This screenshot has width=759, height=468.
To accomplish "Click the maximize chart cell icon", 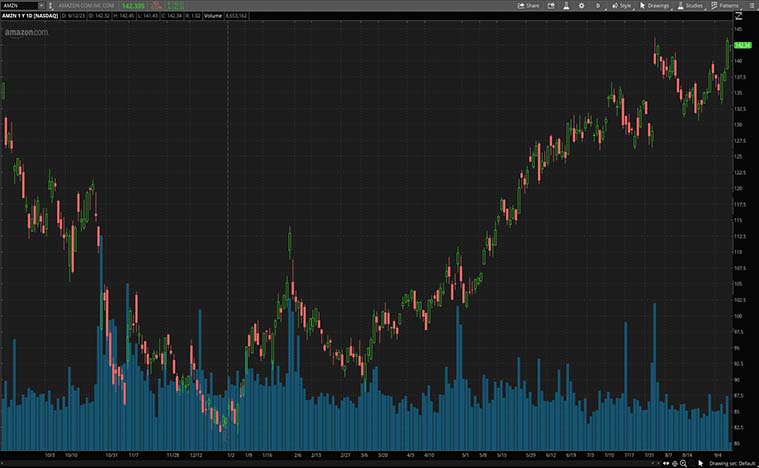I will [x=739, y=16].
